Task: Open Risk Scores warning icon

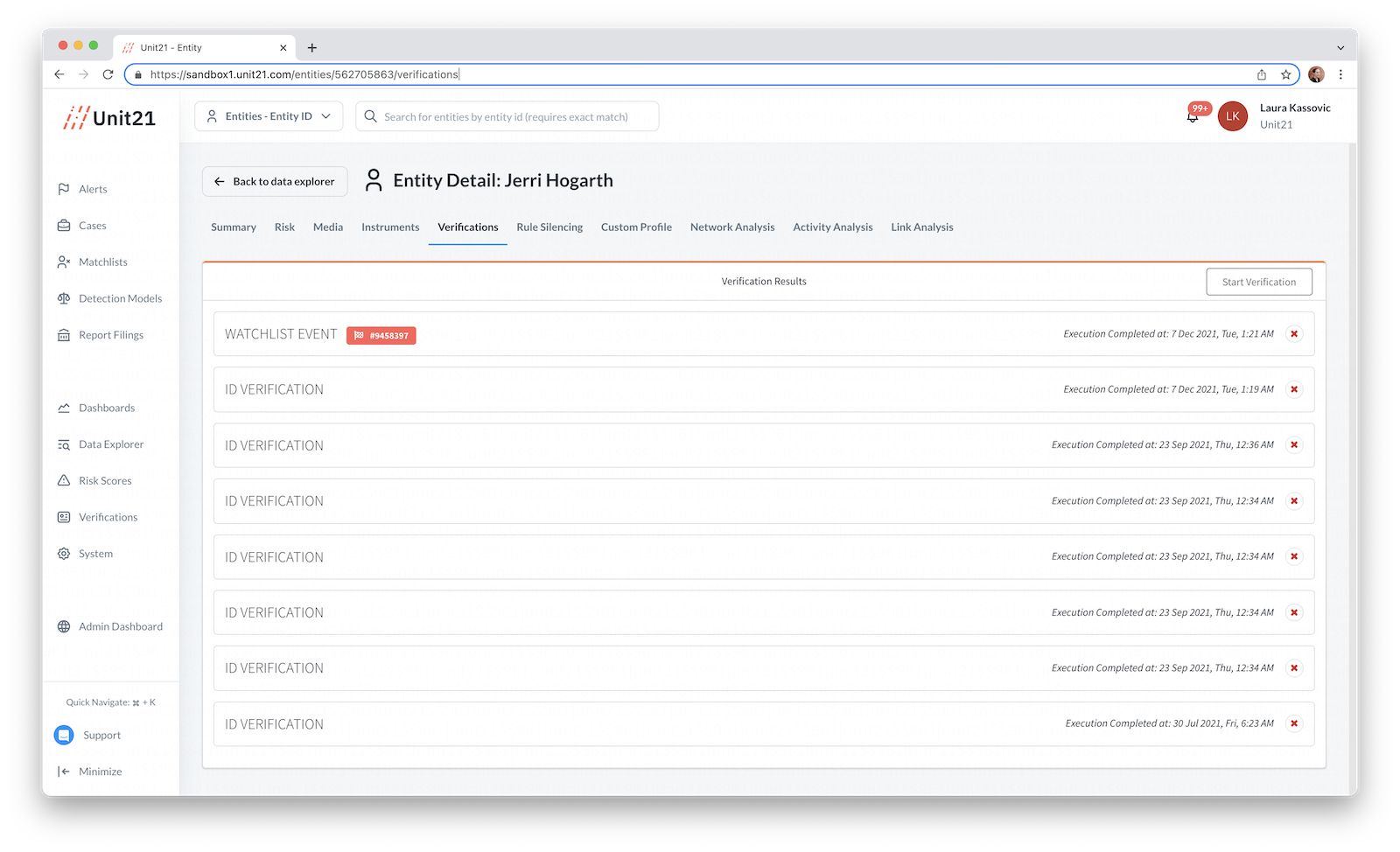Action: point(64,480)
